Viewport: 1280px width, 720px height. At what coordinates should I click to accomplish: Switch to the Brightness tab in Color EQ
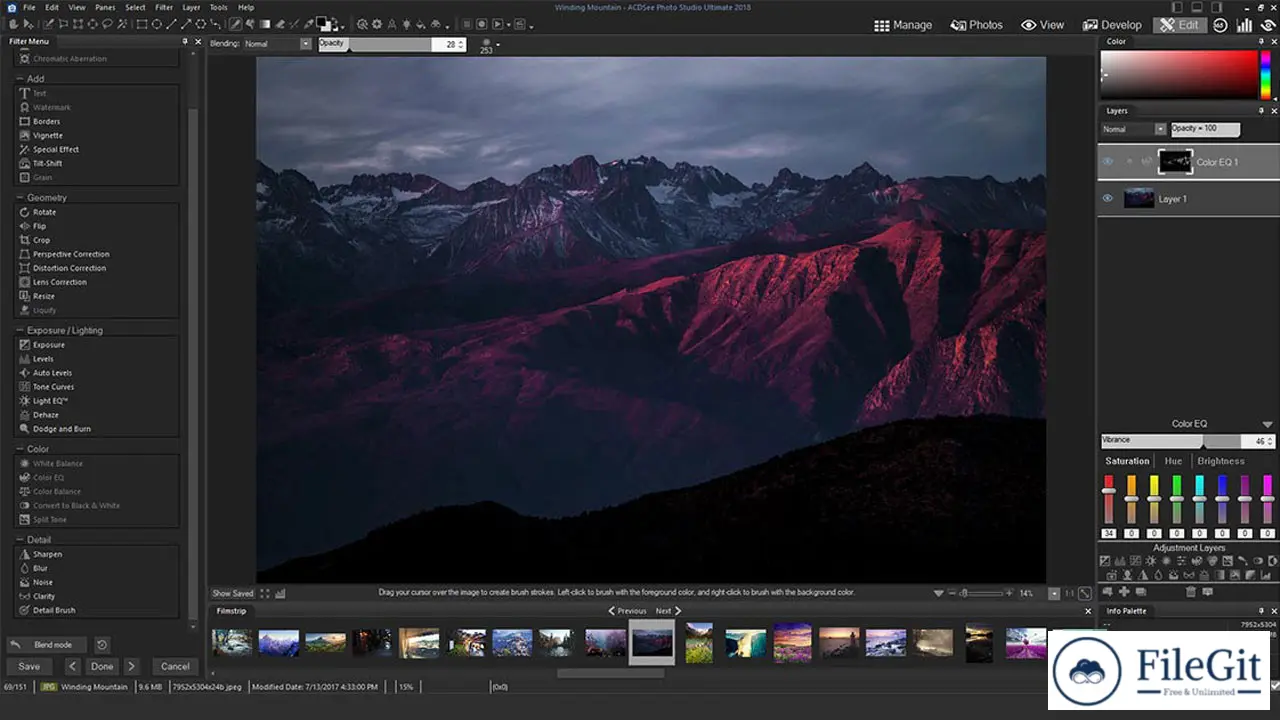[1221, 461]
